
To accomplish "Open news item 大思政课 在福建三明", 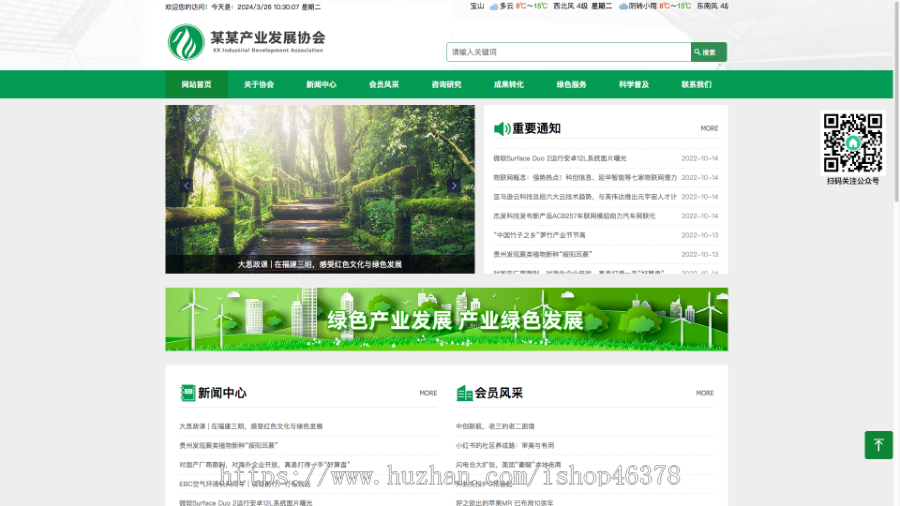I will coord(251,426).
